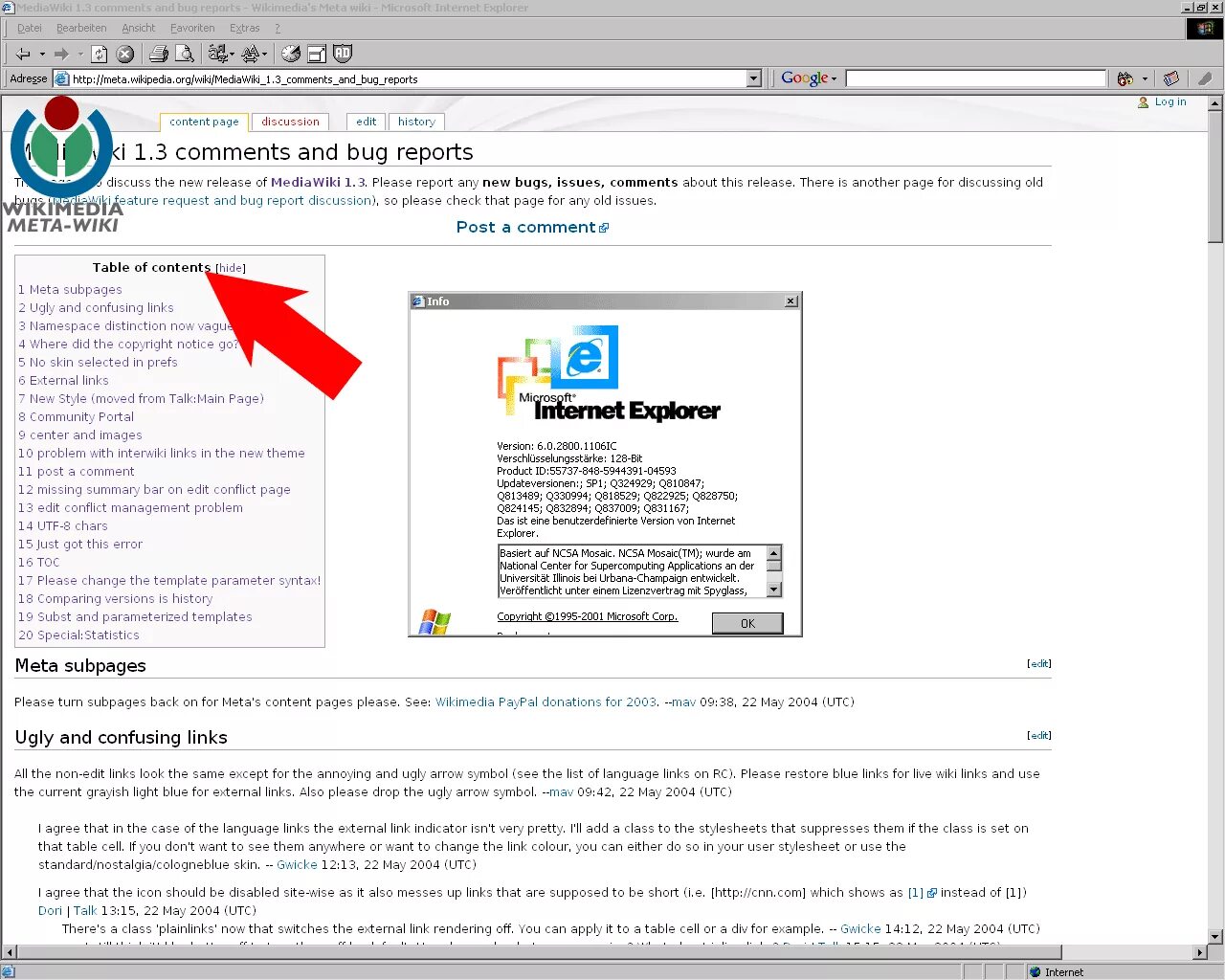Image resolution: width=1225 pixels, height=980 pixels.
Task: Switch to the discussion tab
Action: 291,122
